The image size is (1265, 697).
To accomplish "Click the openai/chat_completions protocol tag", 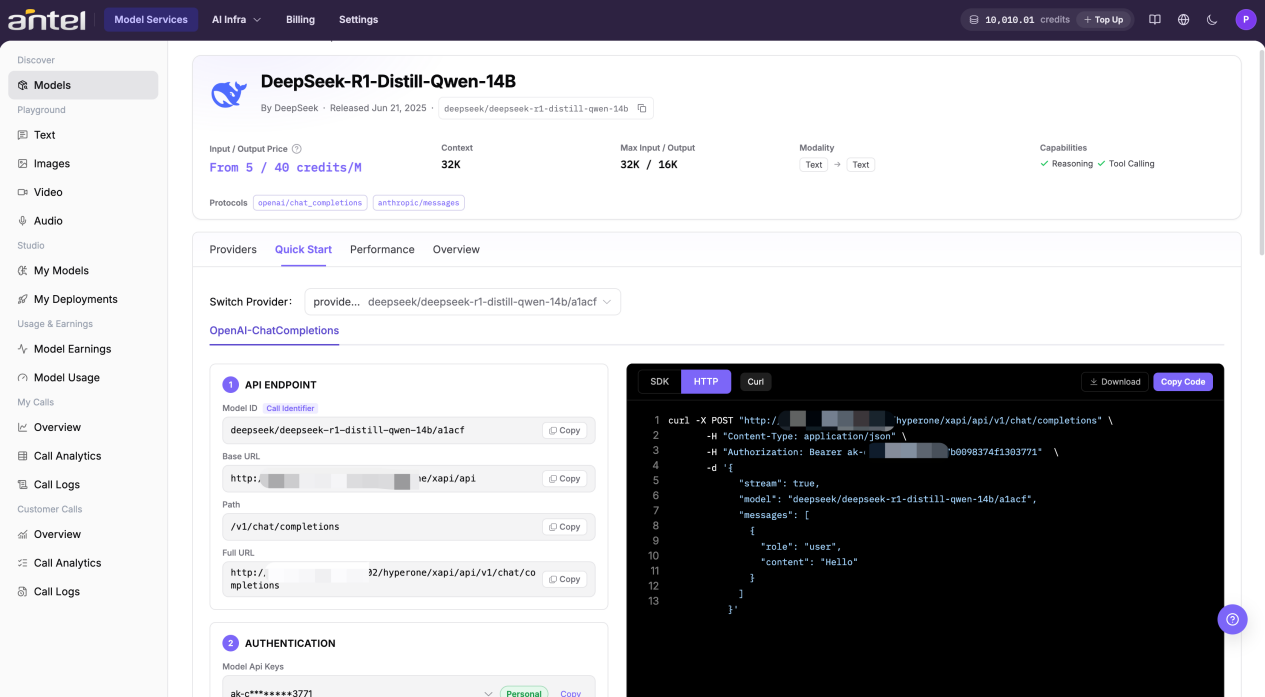I will [310, 202].
